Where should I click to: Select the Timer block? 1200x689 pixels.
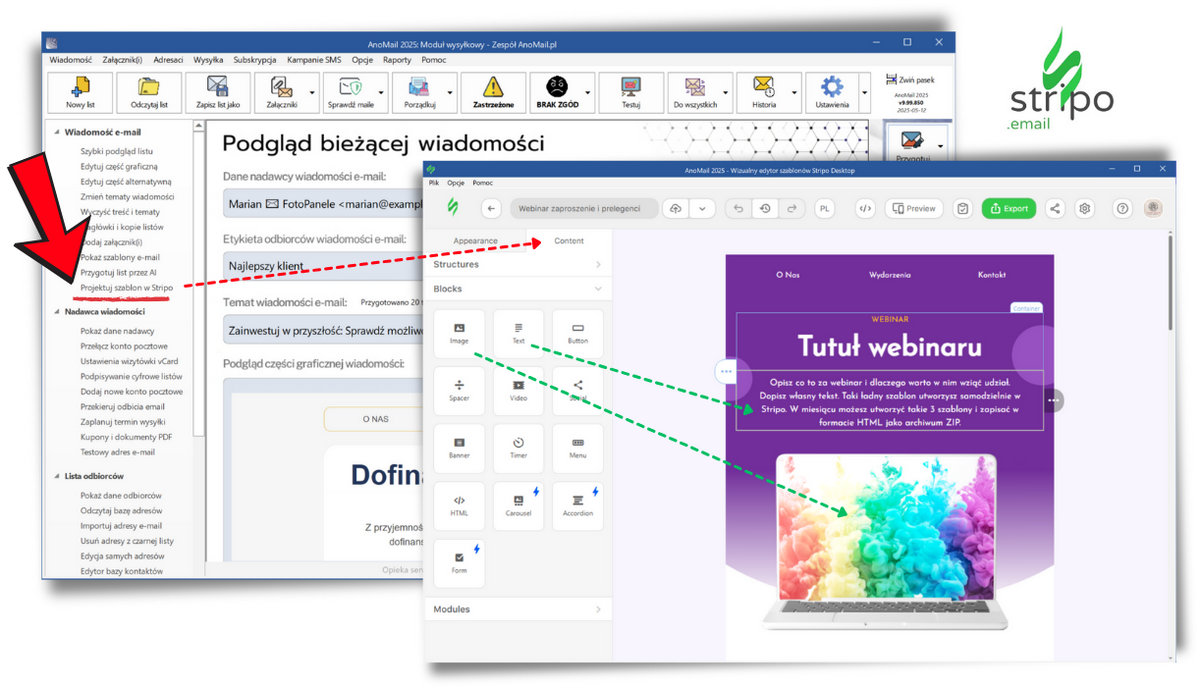519,449
